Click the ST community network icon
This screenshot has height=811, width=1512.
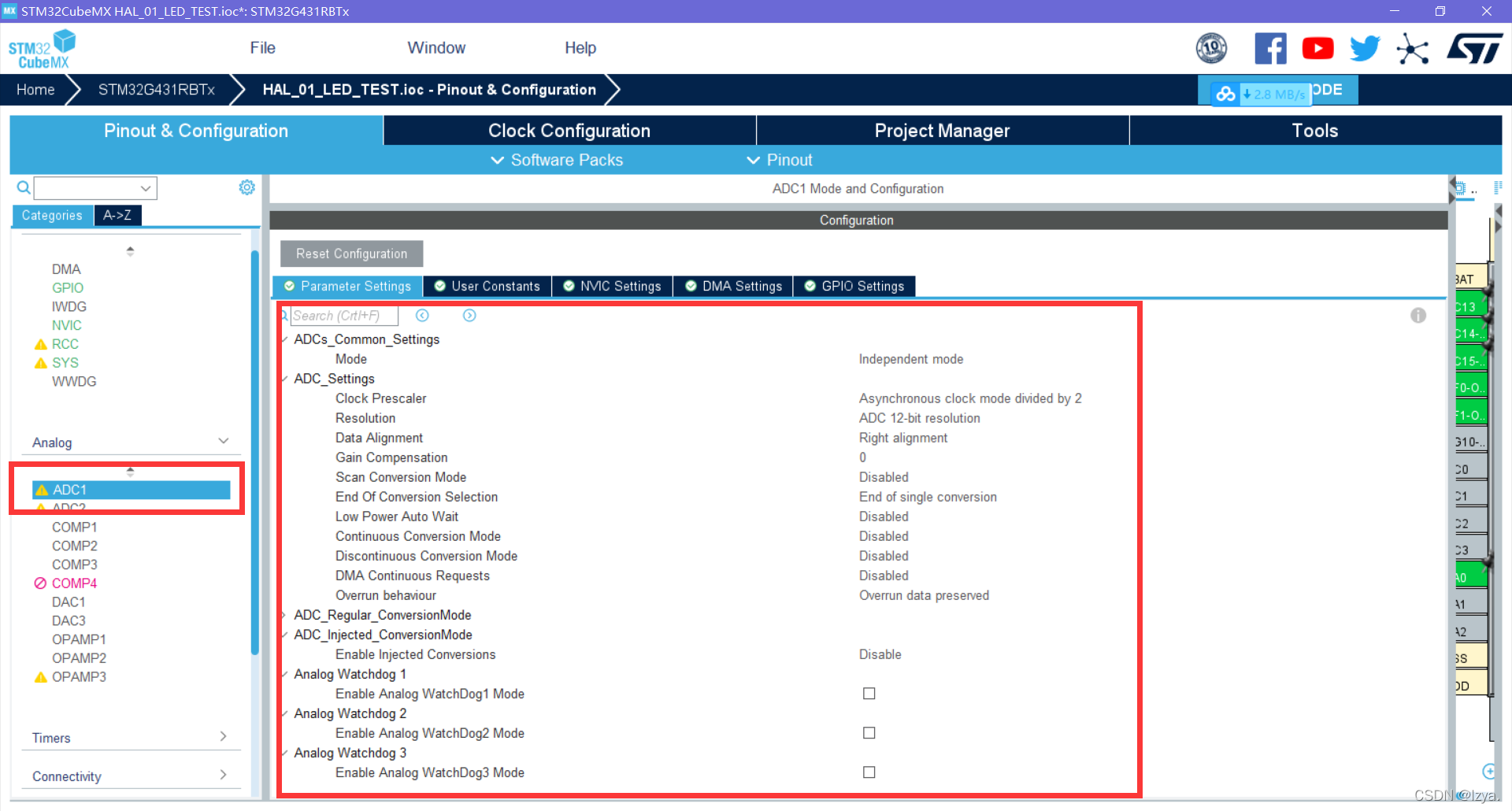[x=1413, y=49]
